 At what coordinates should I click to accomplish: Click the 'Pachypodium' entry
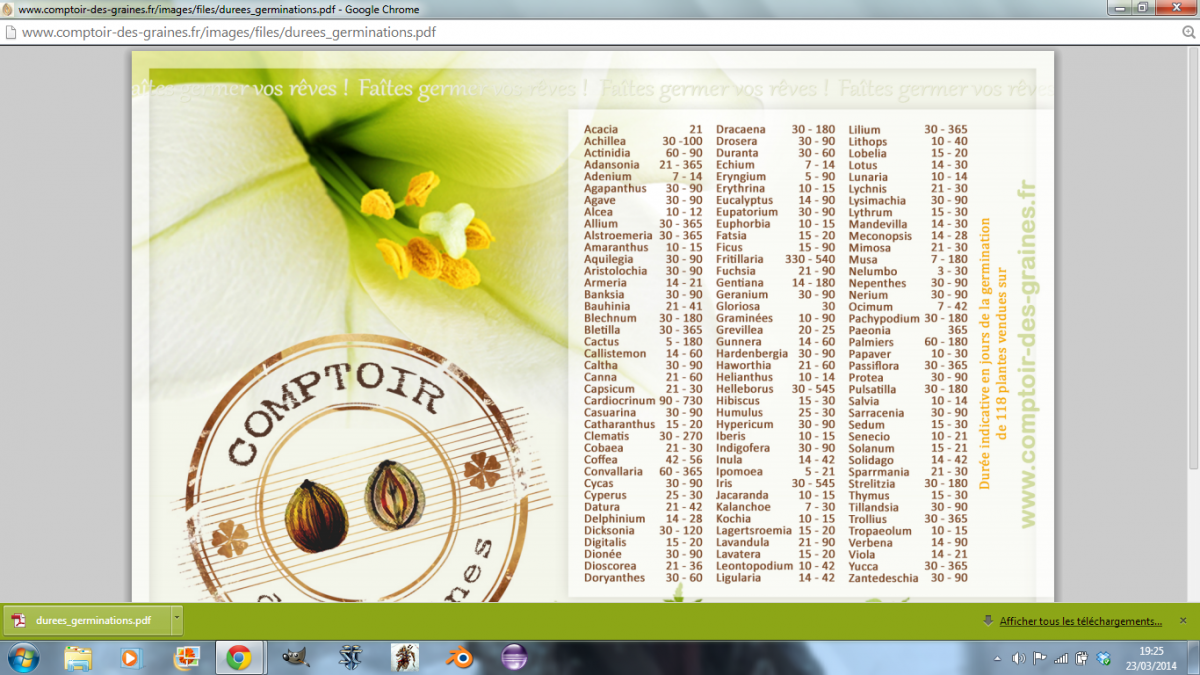click(x=883, y=318)
